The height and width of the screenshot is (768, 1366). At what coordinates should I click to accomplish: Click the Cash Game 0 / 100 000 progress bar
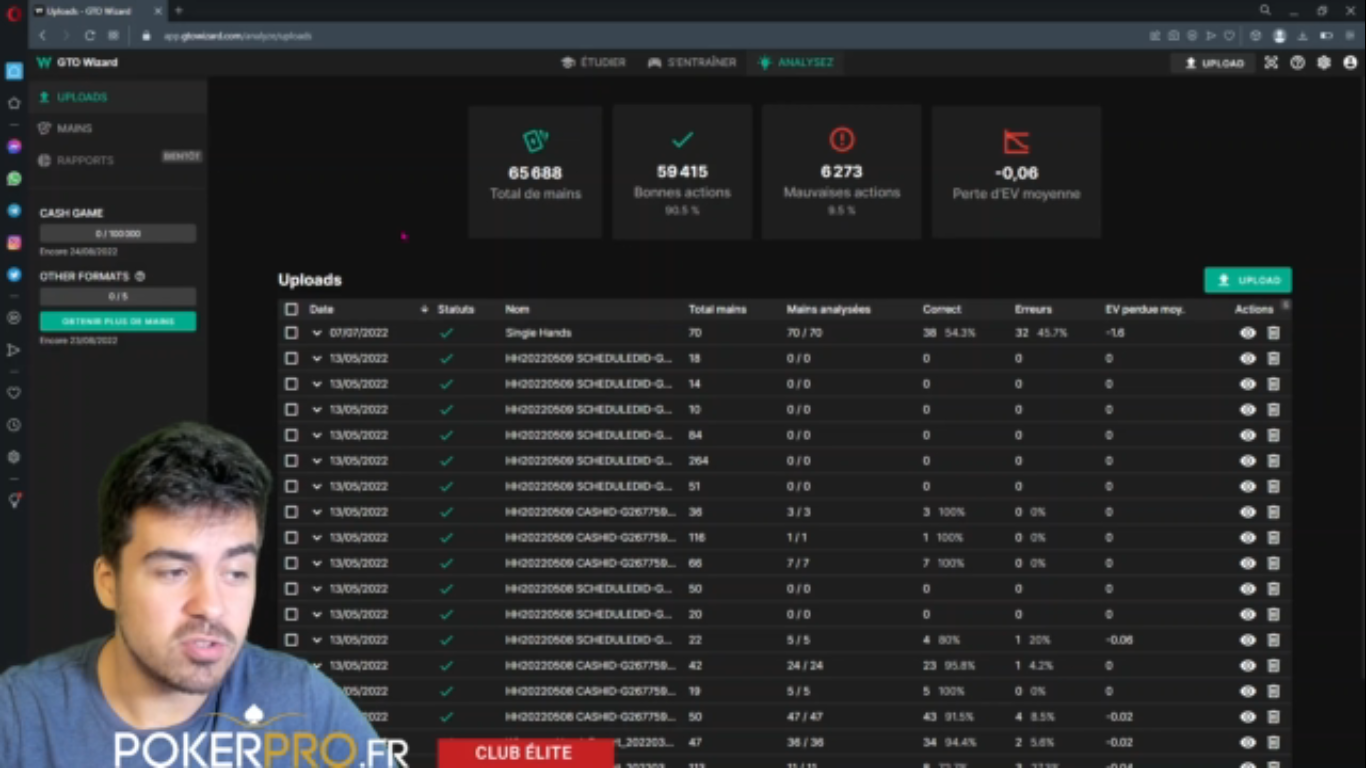(x=118, y=234)
